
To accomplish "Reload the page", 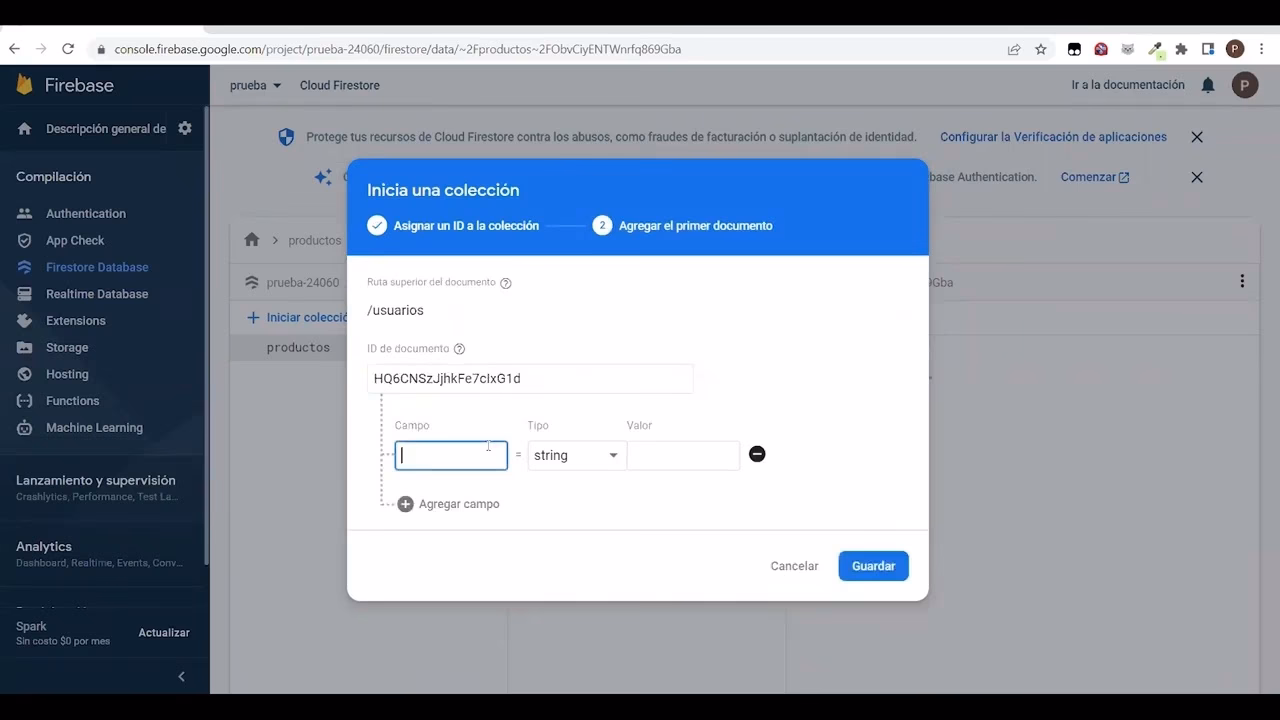I will [68, 49].
